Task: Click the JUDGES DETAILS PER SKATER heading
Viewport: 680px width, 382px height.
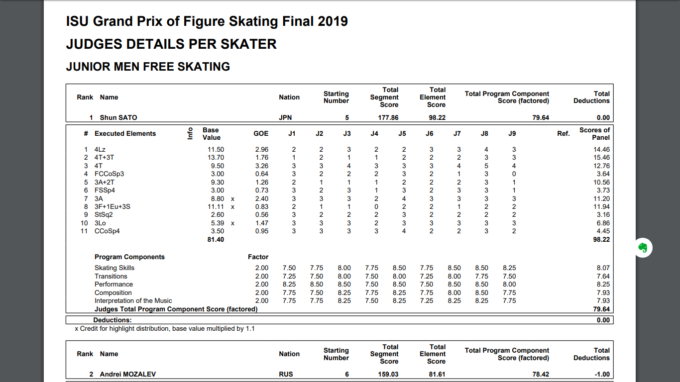Action: tap(171, 44)
